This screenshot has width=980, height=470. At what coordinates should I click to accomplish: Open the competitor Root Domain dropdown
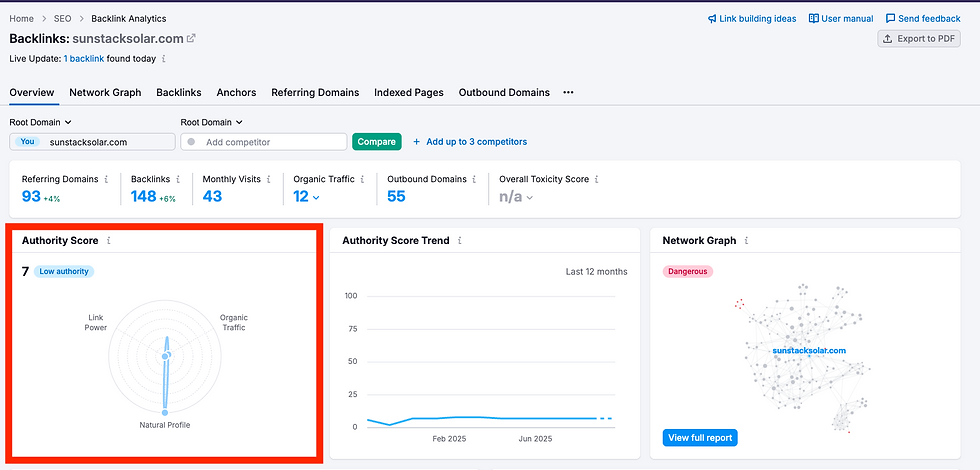pos(212,122)
